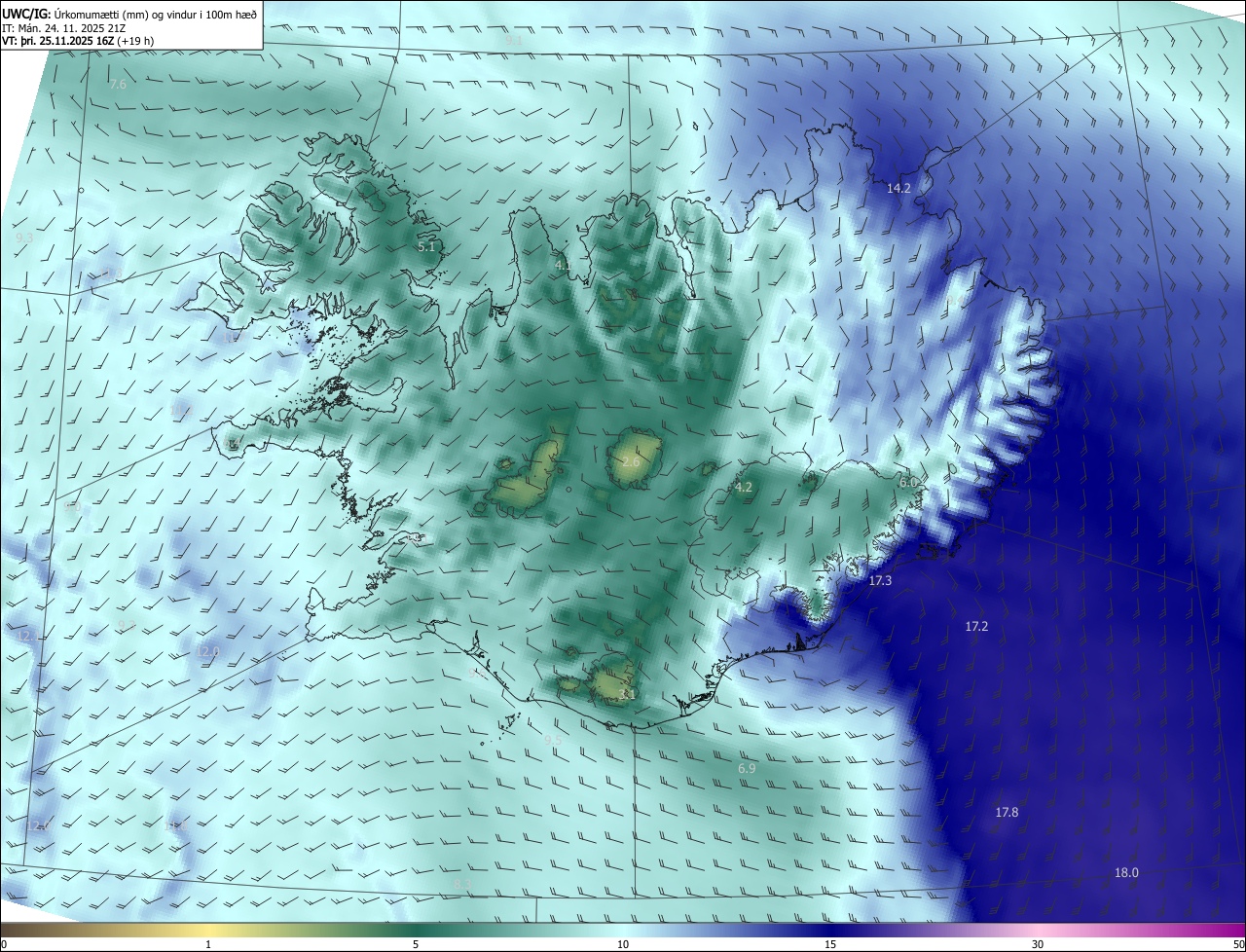Click the 15 tick on the color scale
The width and height of the screenshot is (1246, 952).
[830, 944]
